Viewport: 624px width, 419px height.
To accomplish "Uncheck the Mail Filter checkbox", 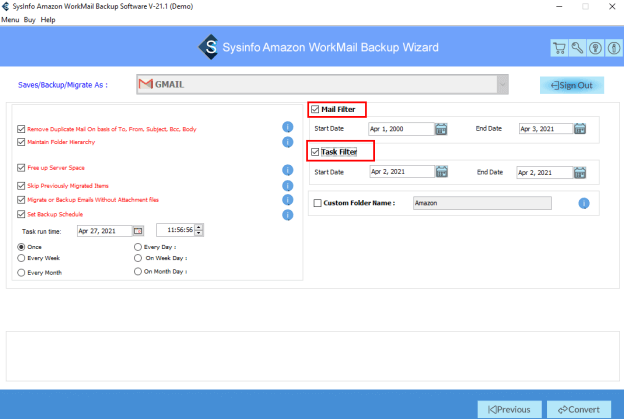I will tap(315, 109).
